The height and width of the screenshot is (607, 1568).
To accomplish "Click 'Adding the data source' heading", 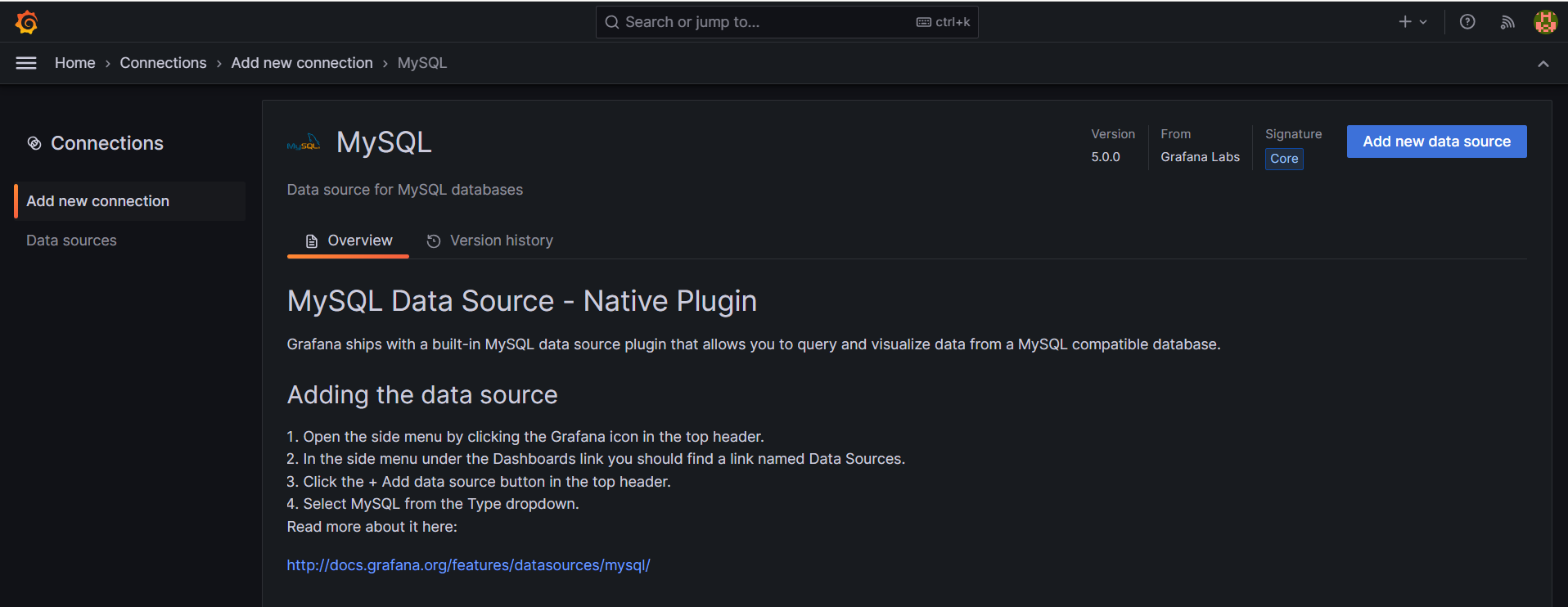I will tap(422, 395).
